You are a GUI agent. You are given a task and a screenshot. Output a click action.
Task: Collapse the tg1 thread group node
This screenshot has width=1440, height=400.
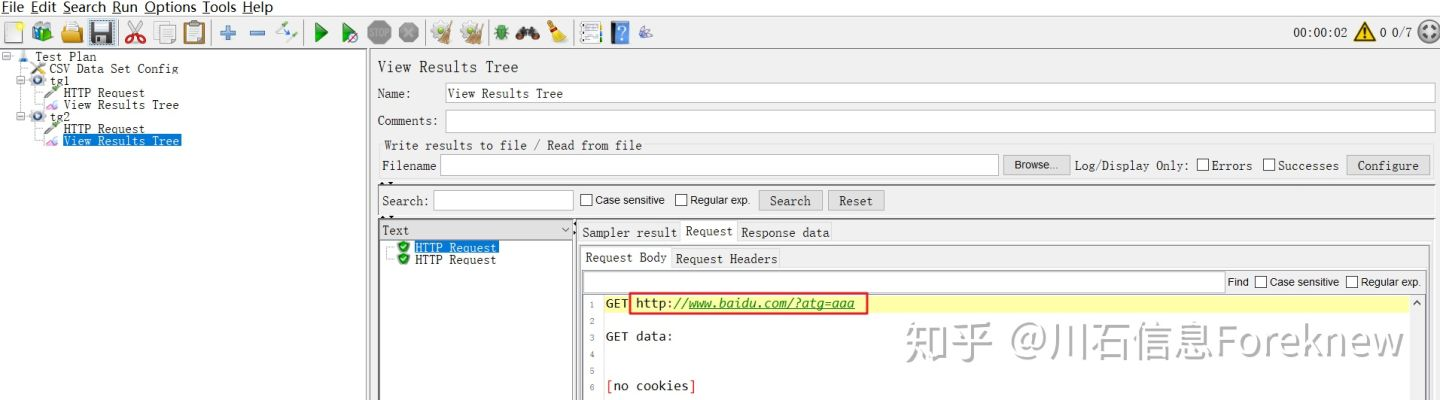[20, 80]
